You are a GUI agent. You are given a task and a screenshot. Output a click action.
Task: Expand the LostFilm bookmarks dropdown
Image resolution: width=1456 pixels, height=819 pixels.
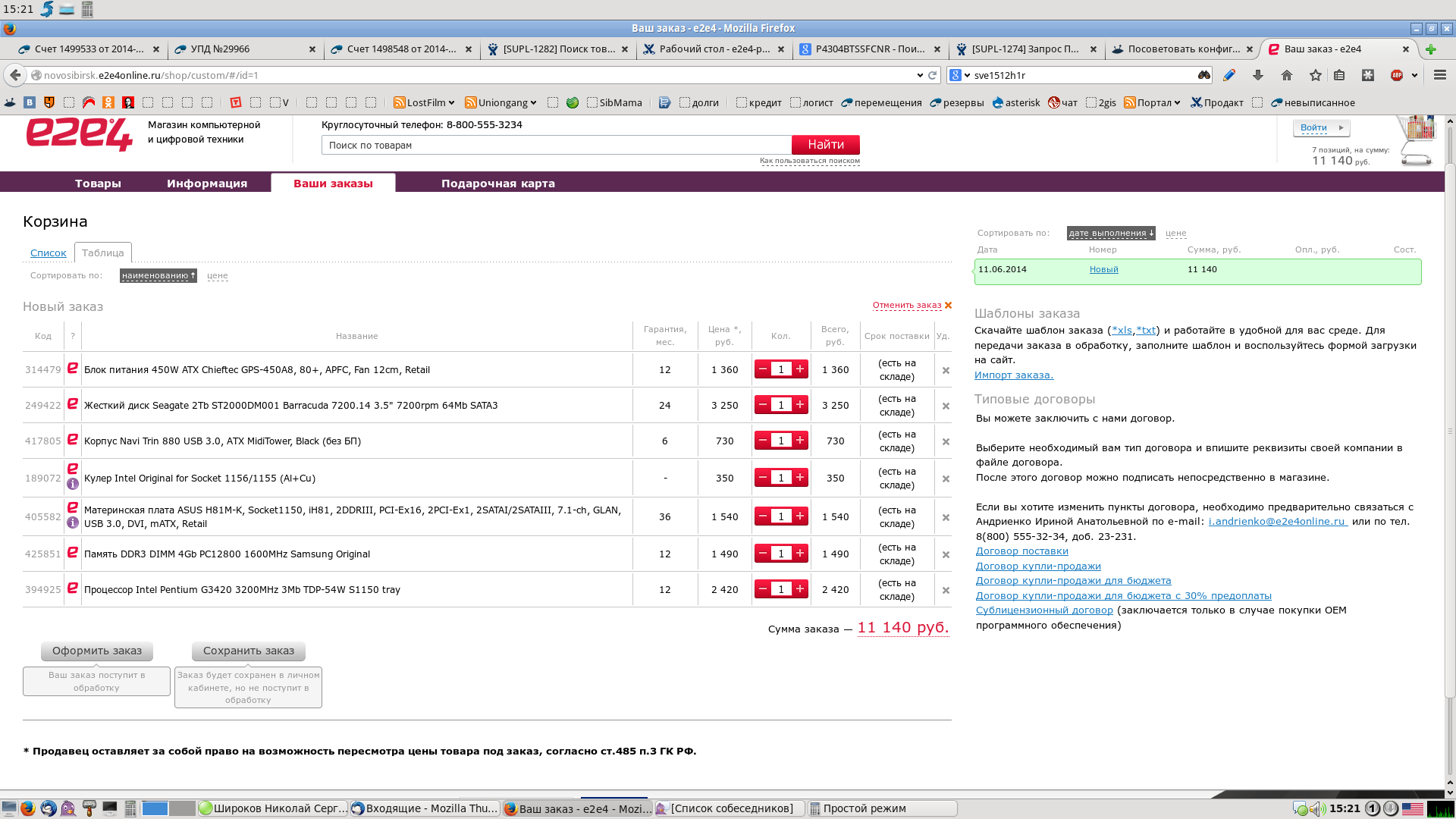[425, 102]
